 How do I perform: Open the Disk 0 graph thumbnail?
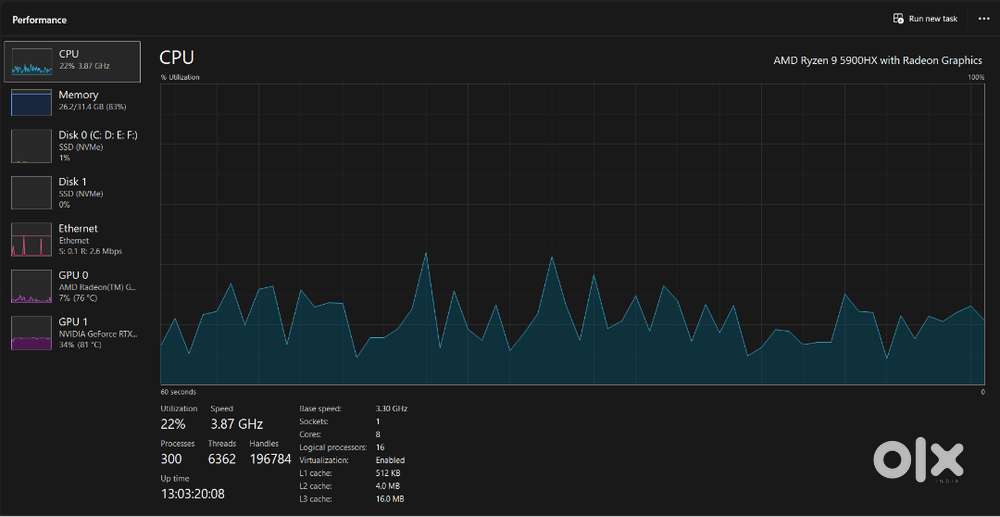(31, 146)
